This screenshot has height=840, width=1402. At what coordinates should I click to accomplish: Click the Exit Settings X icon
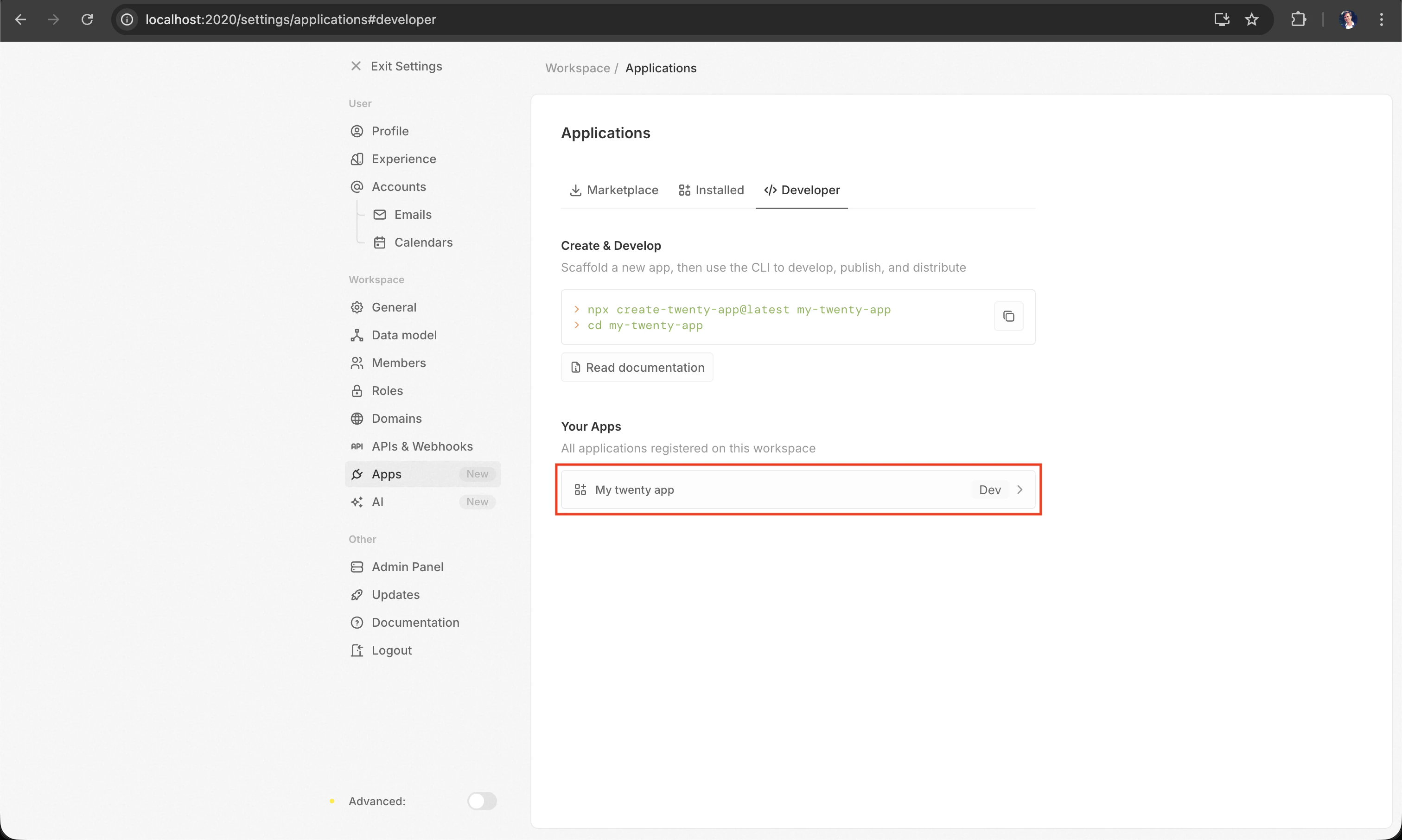356,66
